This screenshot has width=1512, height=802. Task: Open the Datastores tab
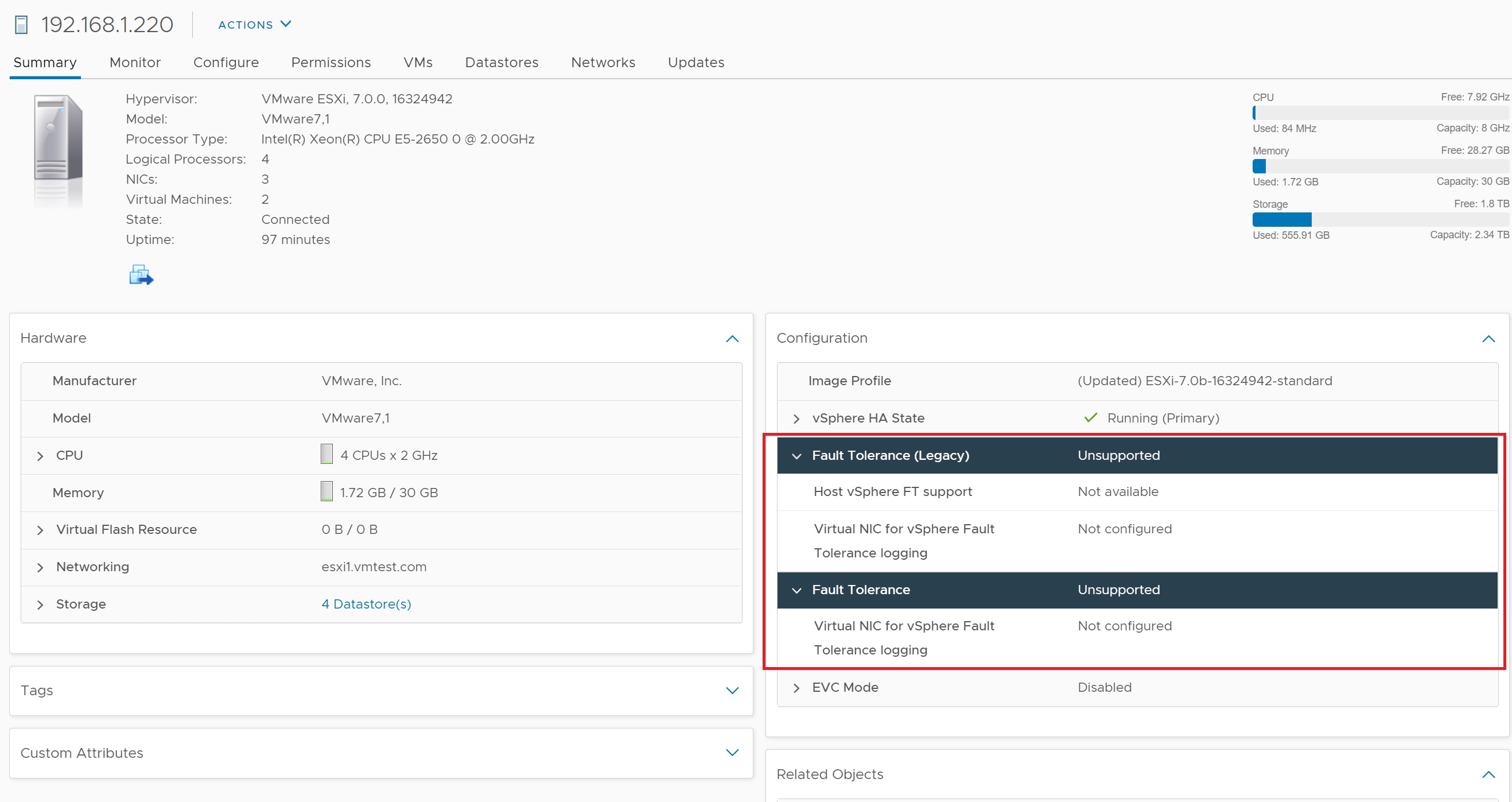point(502,62)
